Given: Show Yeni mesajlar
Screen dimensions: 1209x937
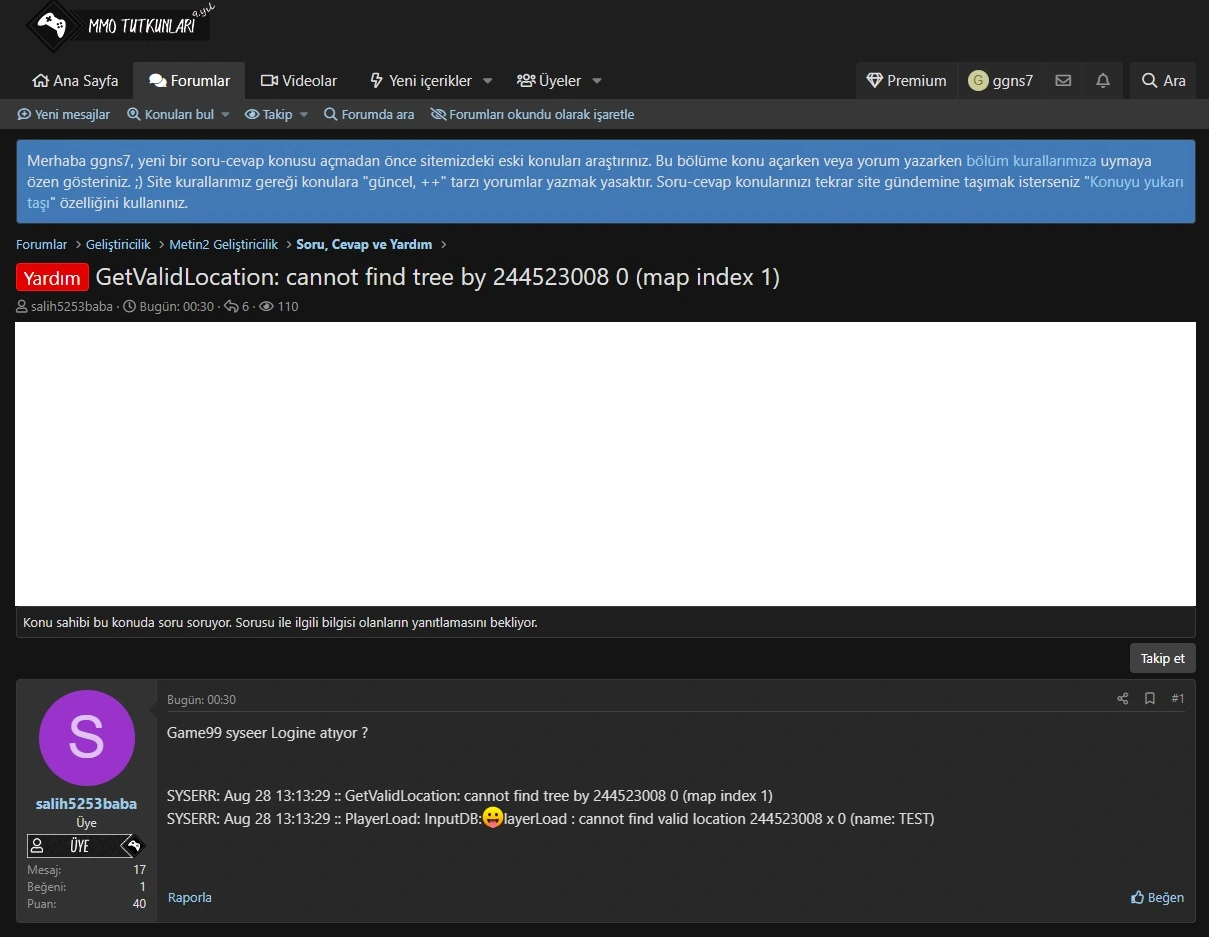Looking at the screenshot, I should (64, 114).
